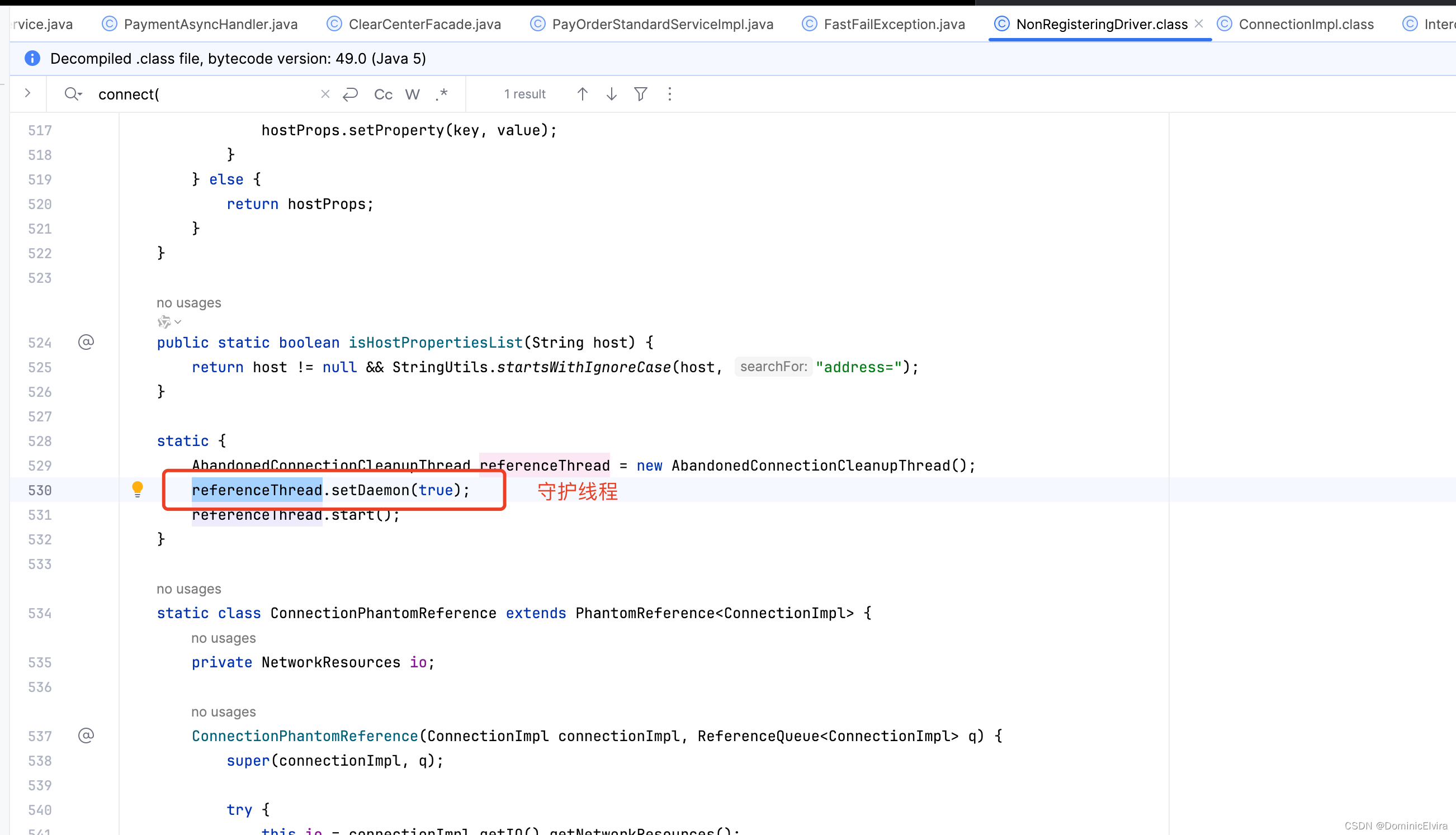Click the @ gutter icon on line 524
1456x835 pixels.
click(86, 343)
